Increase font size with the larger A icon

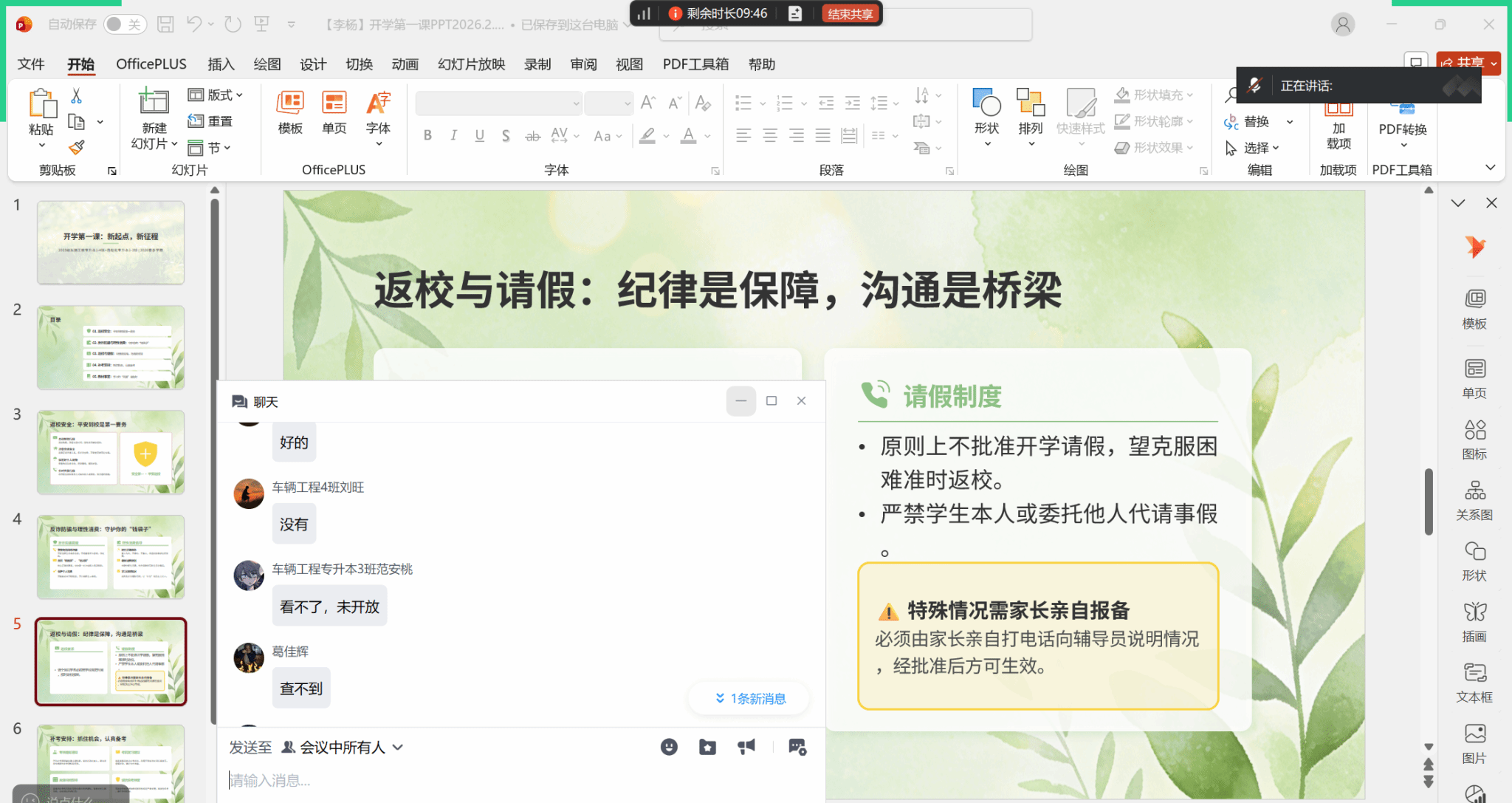click(648, 103)
